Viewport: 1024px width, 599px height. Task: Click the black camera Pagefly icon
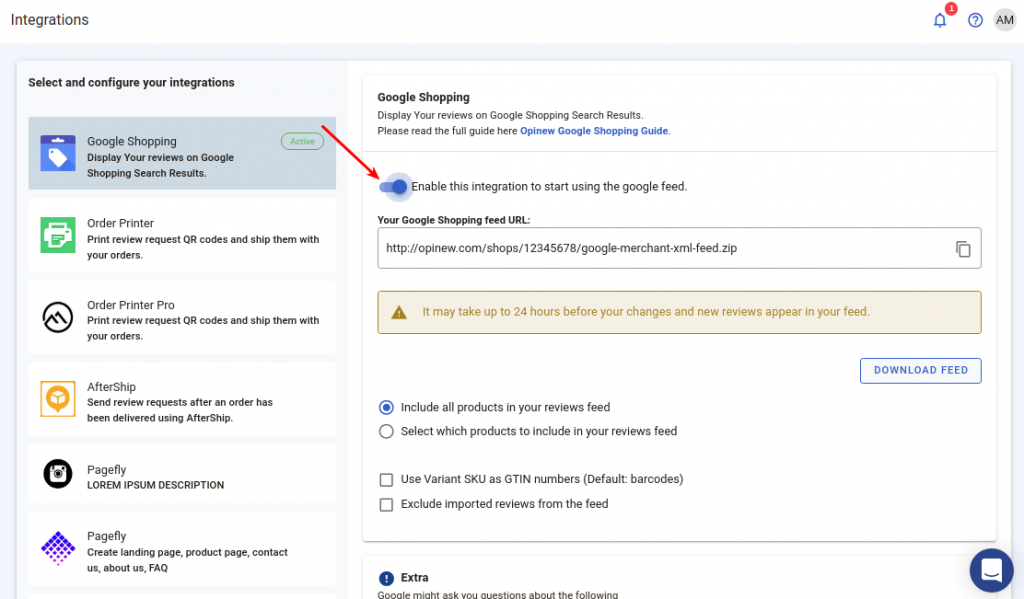pos(58,474)
